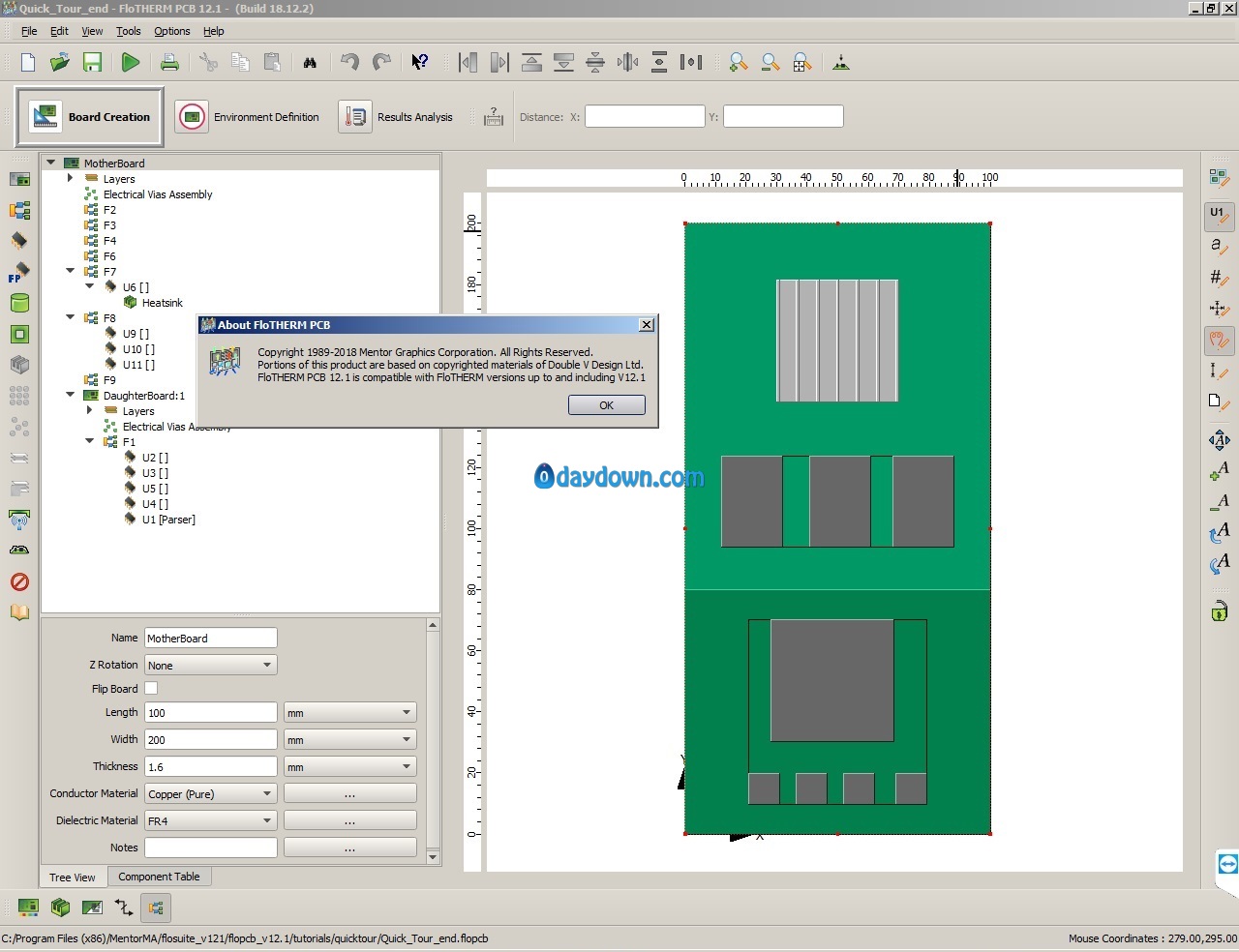
Task: Collapse the U6 [] node
Action: [89, 286]
